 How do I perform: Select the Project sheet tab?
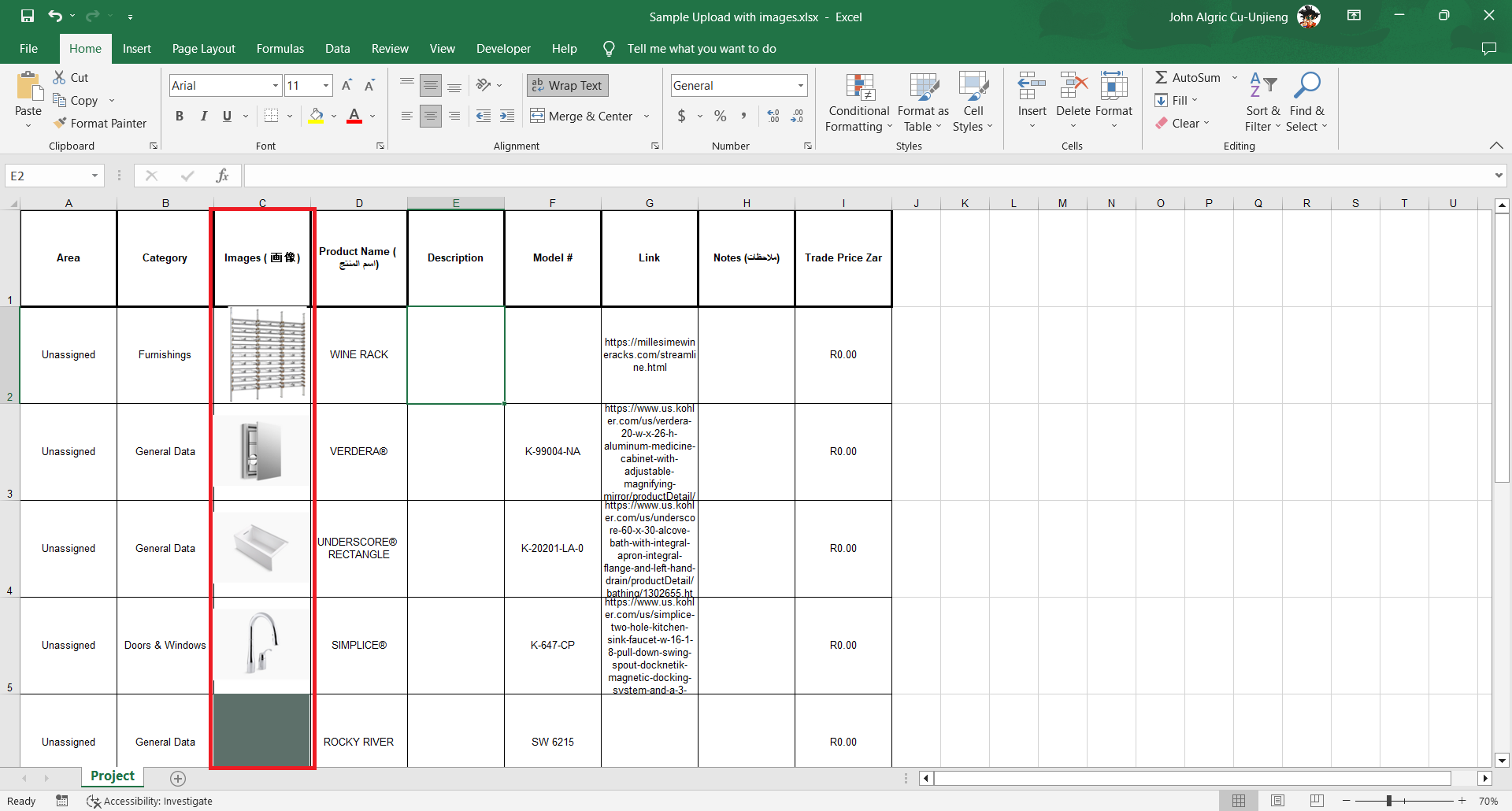point(113,776)
